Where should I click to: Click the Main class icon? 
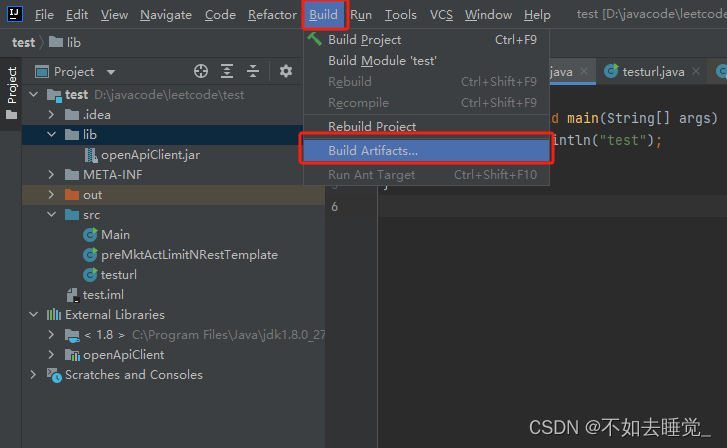[x=90, y=235]
